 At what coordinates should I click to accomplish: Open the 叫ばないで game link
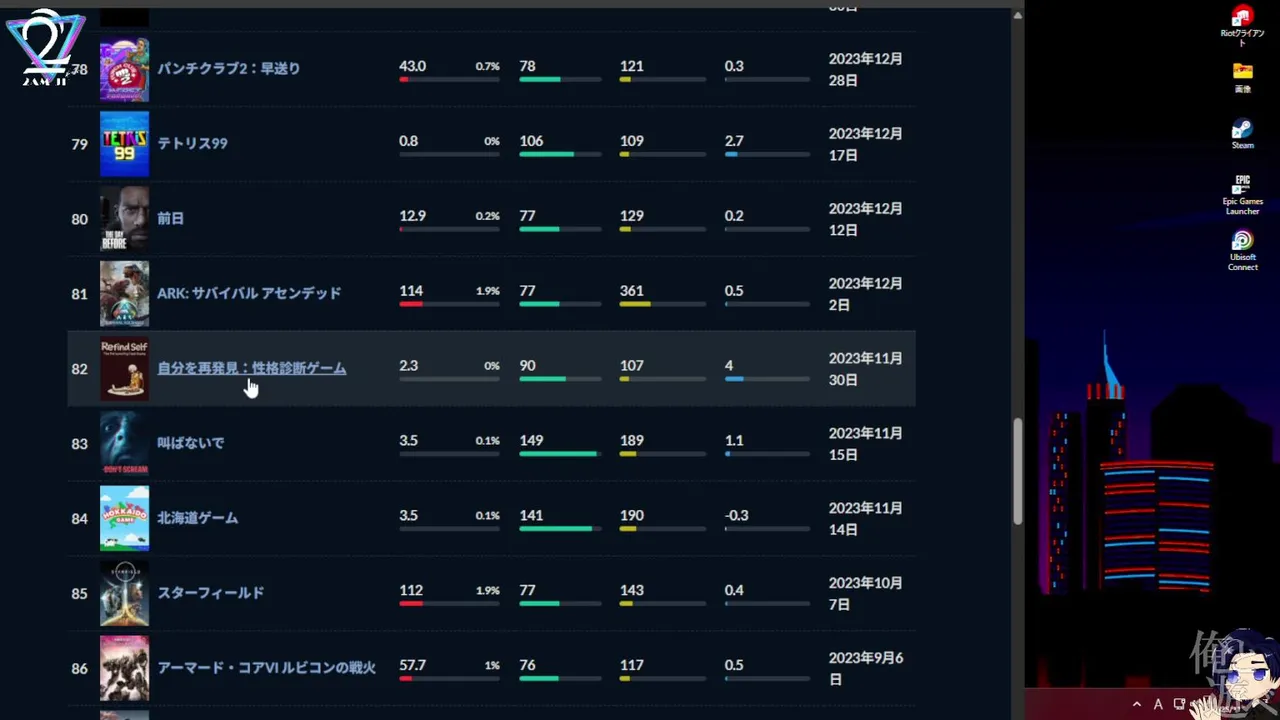(190, 443)
